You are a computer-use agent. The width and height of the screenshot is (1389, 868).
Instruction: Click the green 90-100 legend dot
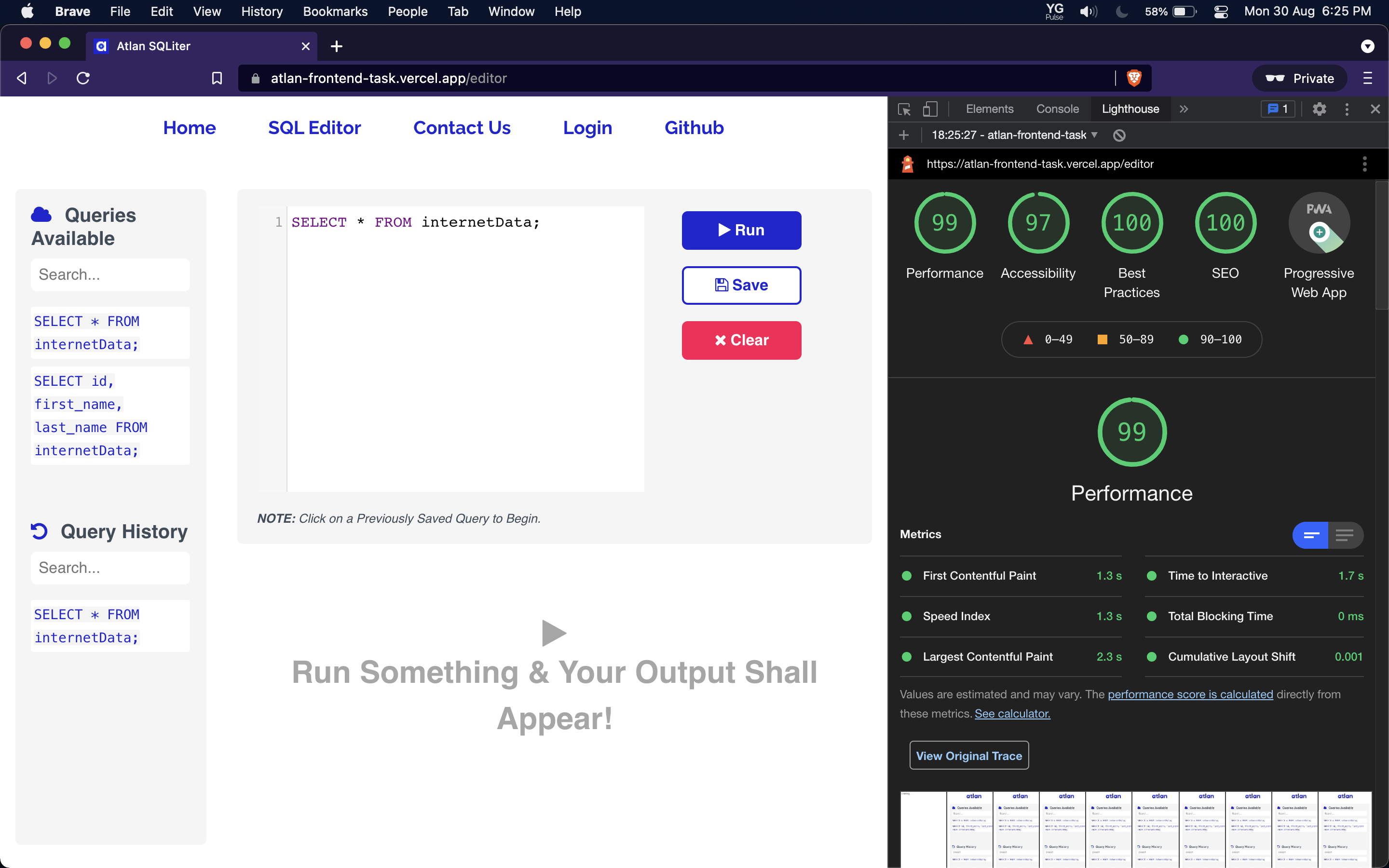tap(1184, 339)
